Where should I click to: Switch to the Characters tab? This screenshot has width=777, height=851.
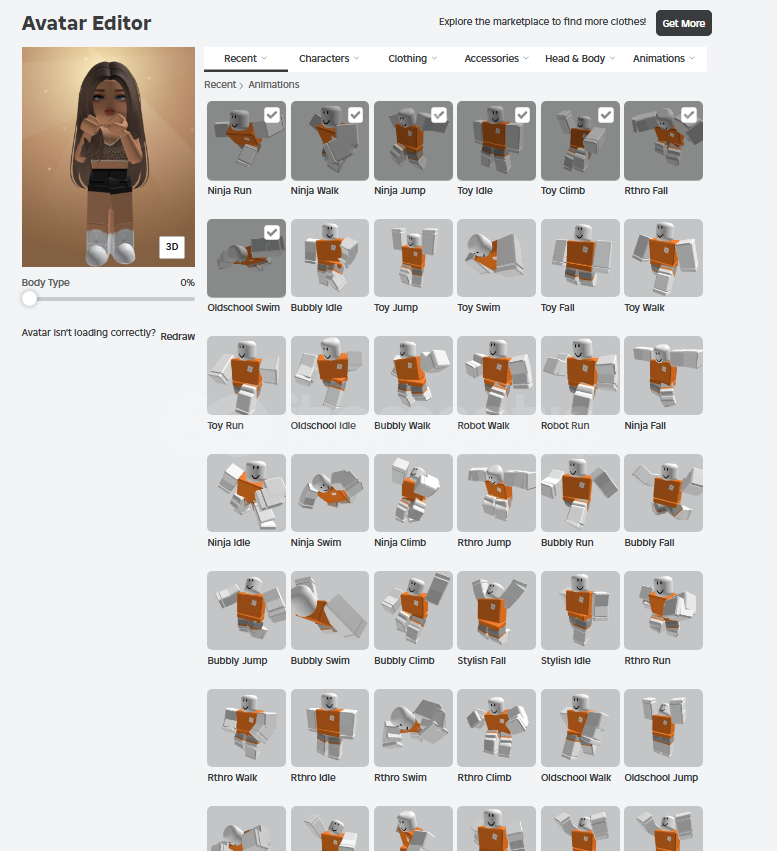pos(329,59)
